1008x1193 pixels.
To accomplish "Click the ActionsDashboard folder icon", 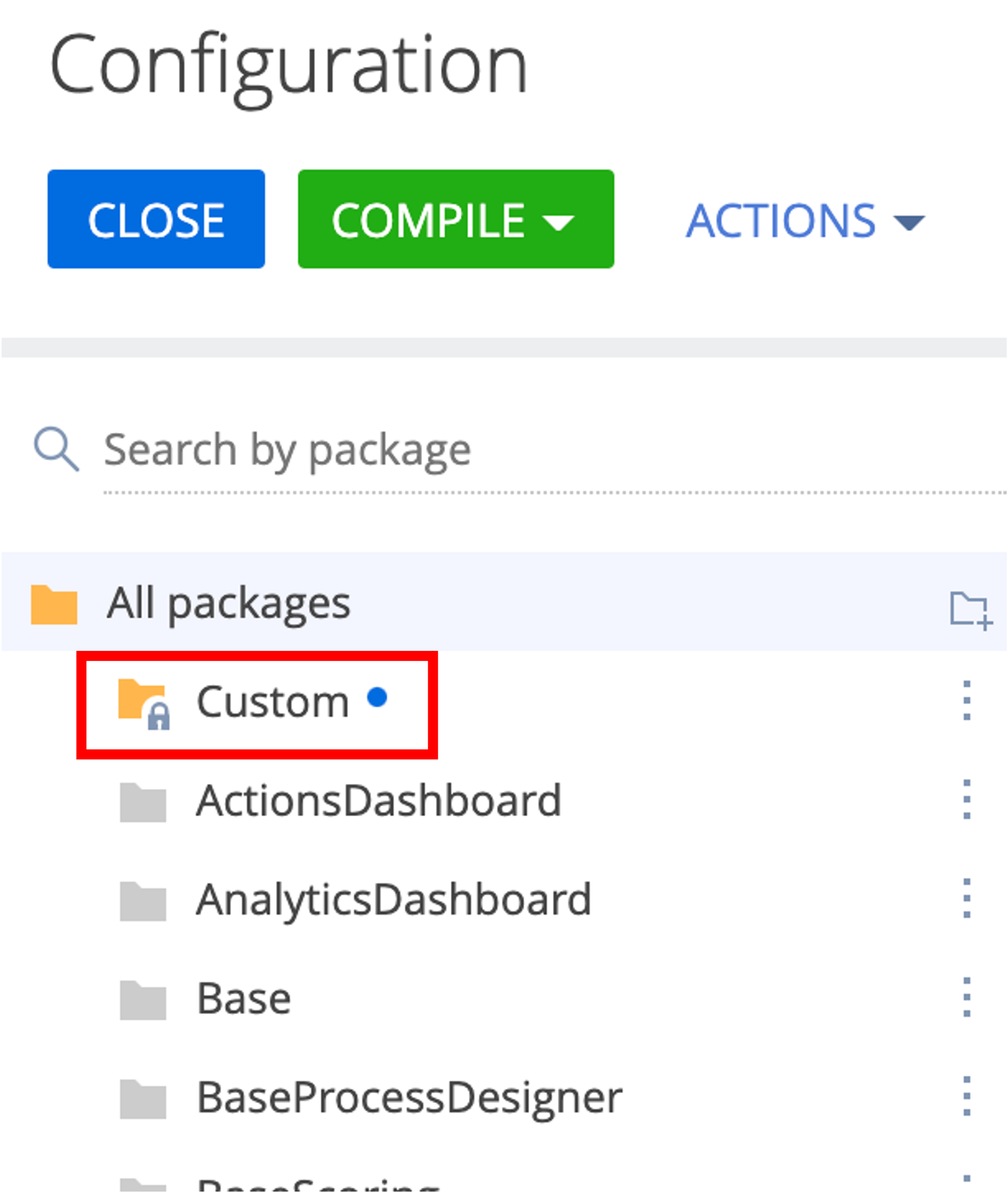I will click(143, 802).
